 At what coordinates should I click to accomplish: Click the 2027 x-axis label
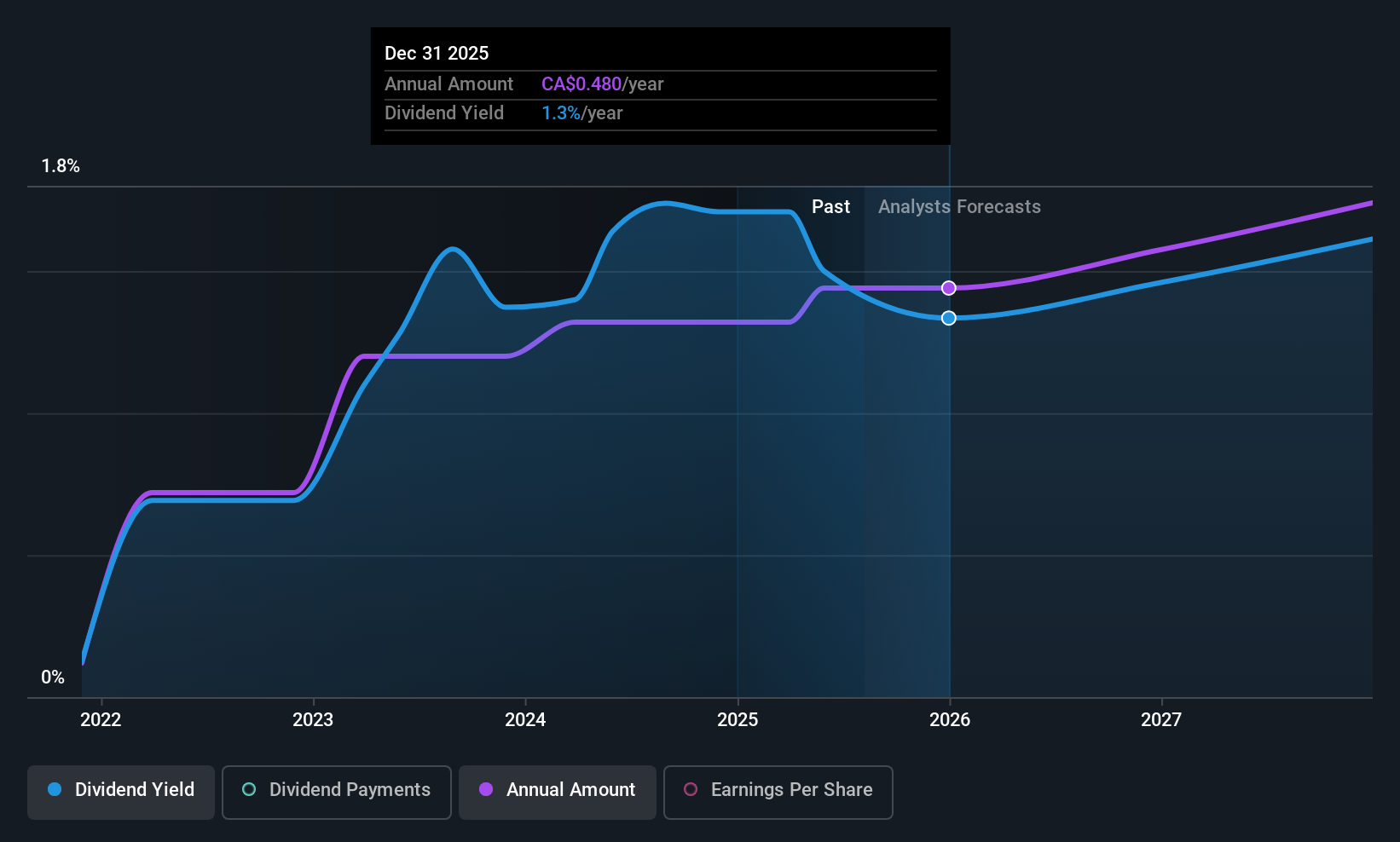(1161, 719)
